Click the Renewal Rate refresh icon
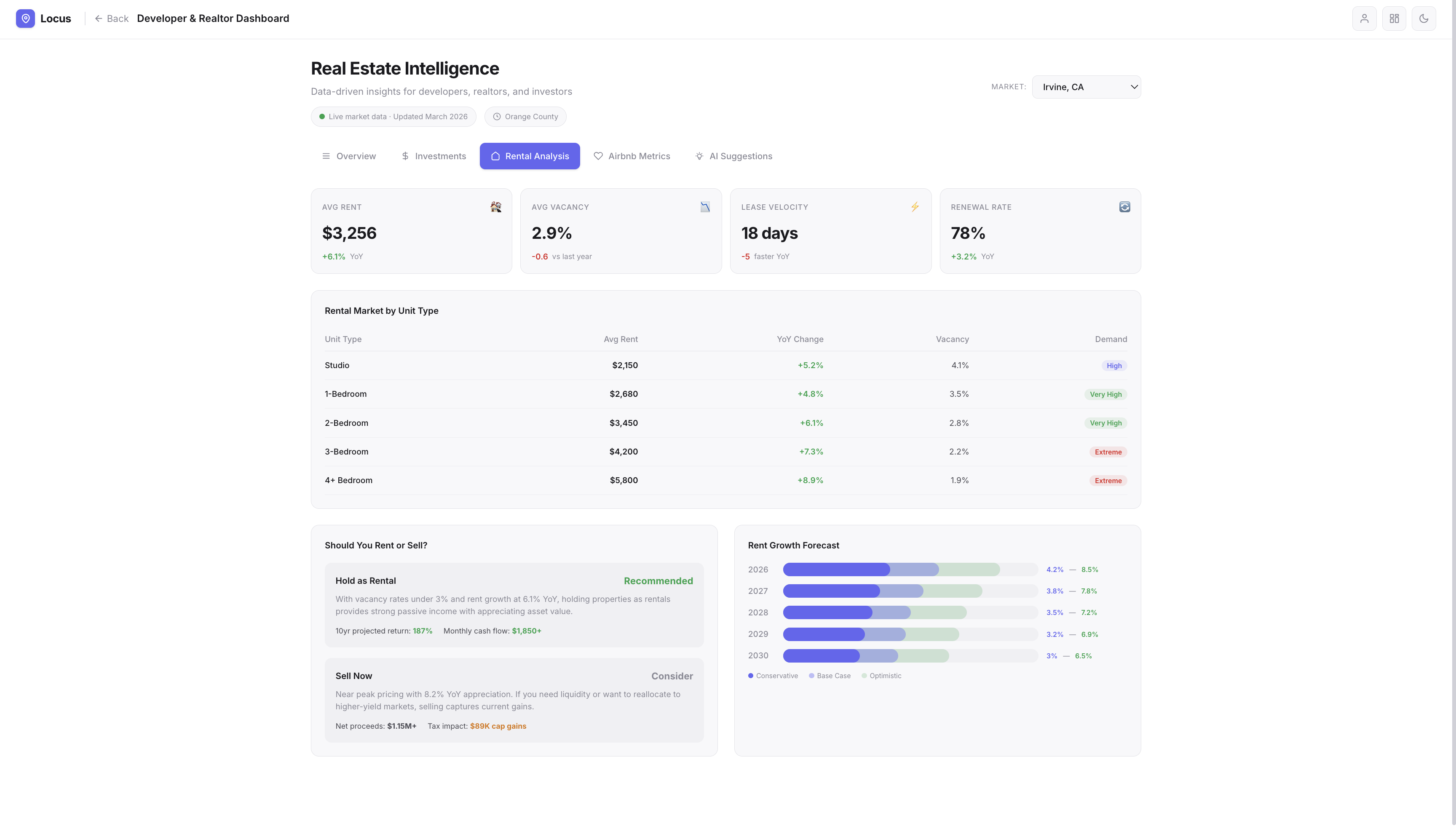The image size is (1456, 834). (x=1124, y=207)
